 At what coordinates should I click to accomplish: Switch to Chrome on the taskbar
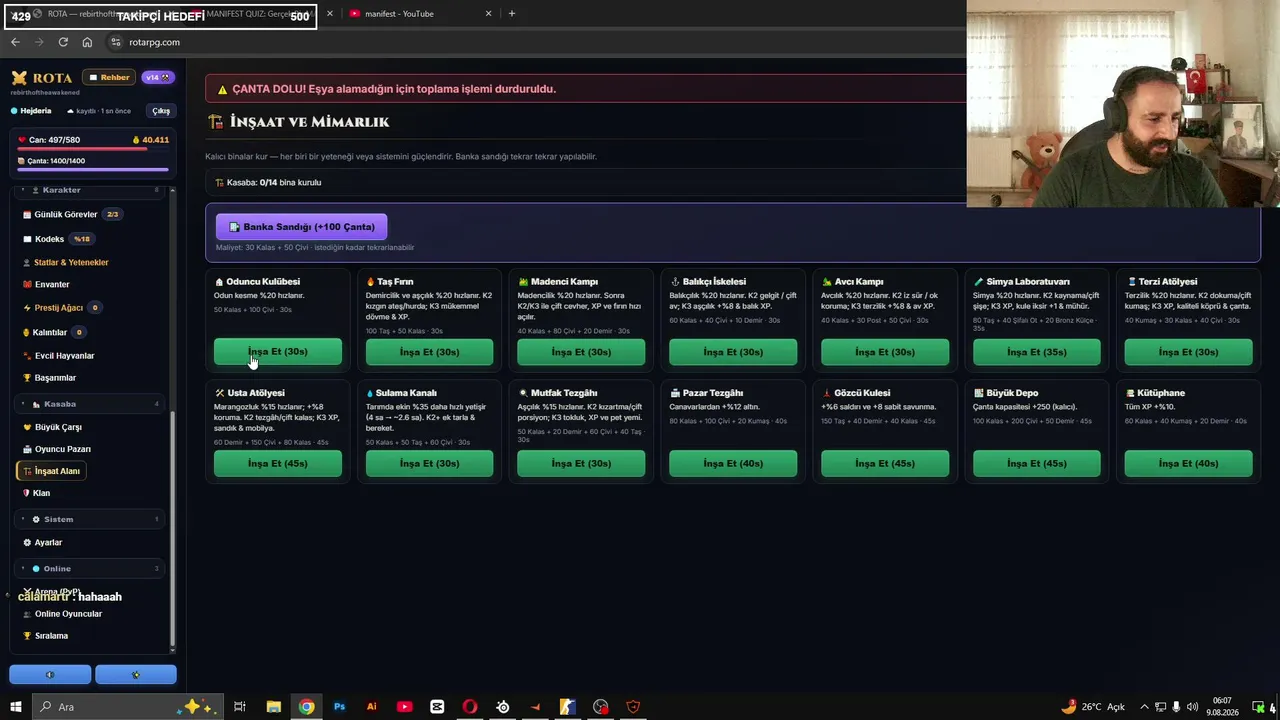coord(306,707)
